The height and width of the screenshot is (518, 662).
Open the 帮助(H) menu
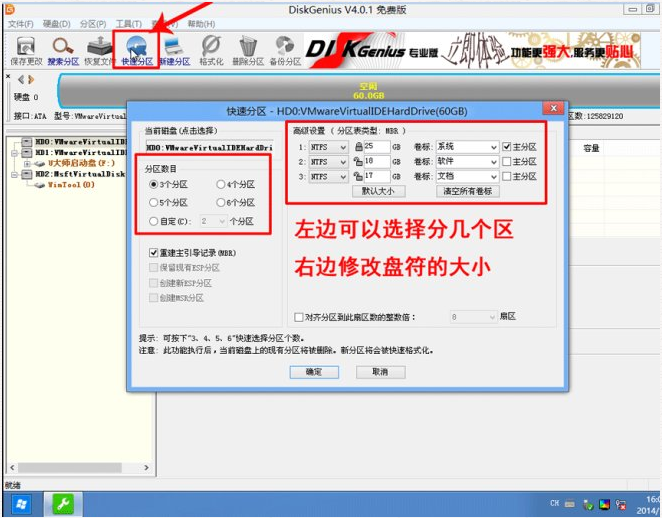(201, 24)
